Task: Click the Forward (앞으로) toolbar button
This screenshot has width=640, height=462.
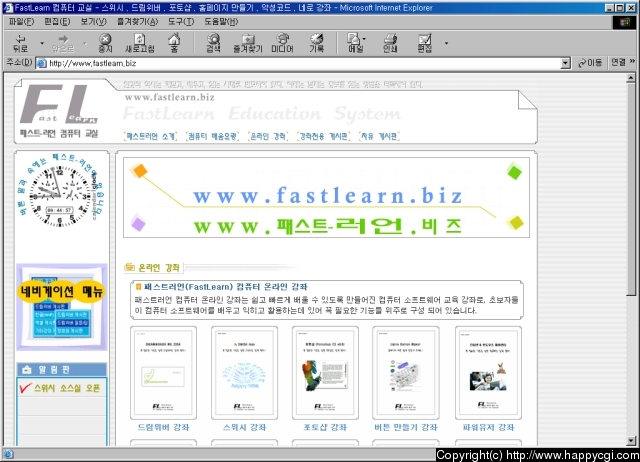Action: pyautogui.click(x=63, y=43)
